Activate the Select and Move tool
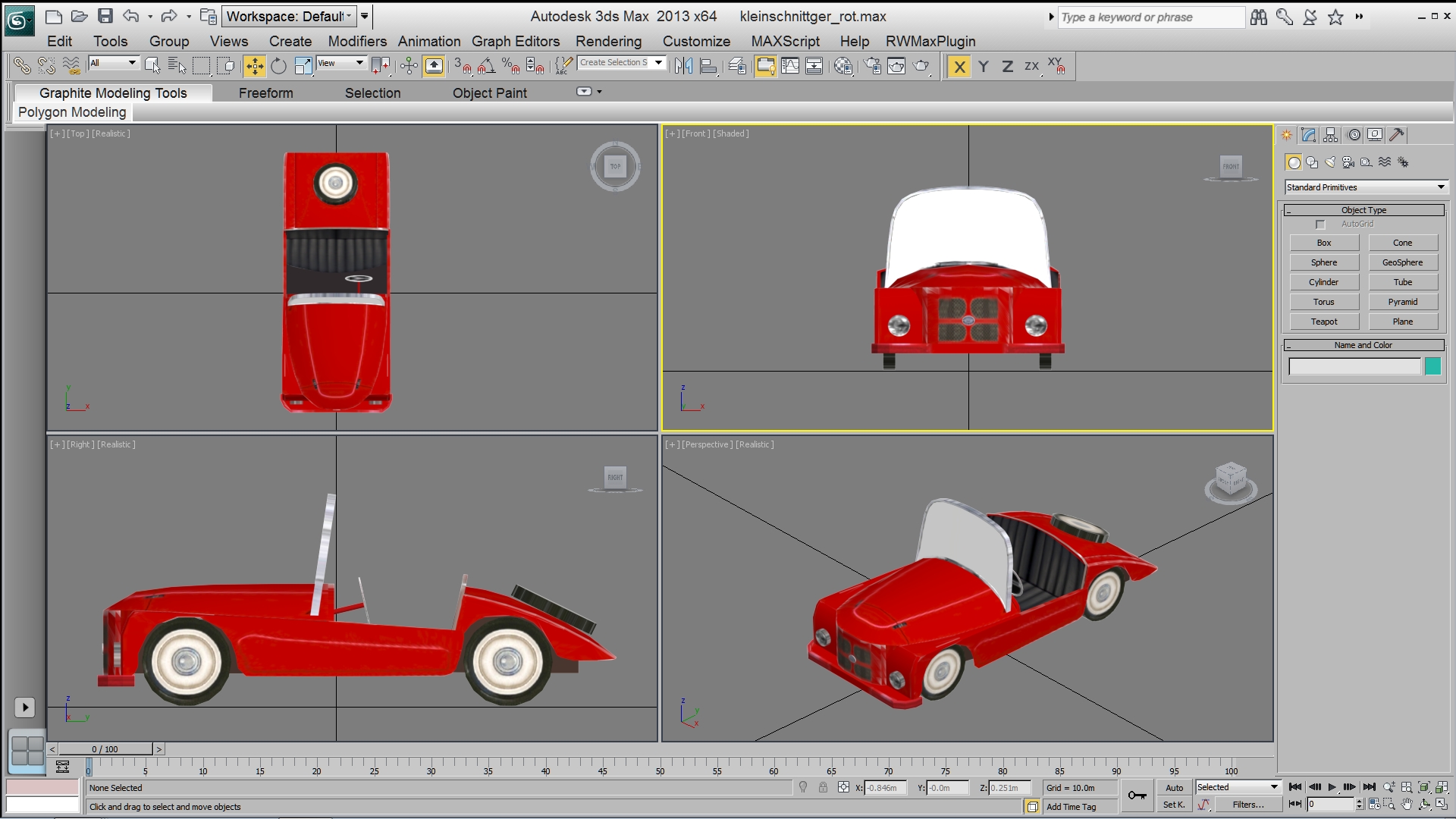This screenshot has height=819, width=1456. (x=255, y=67)
